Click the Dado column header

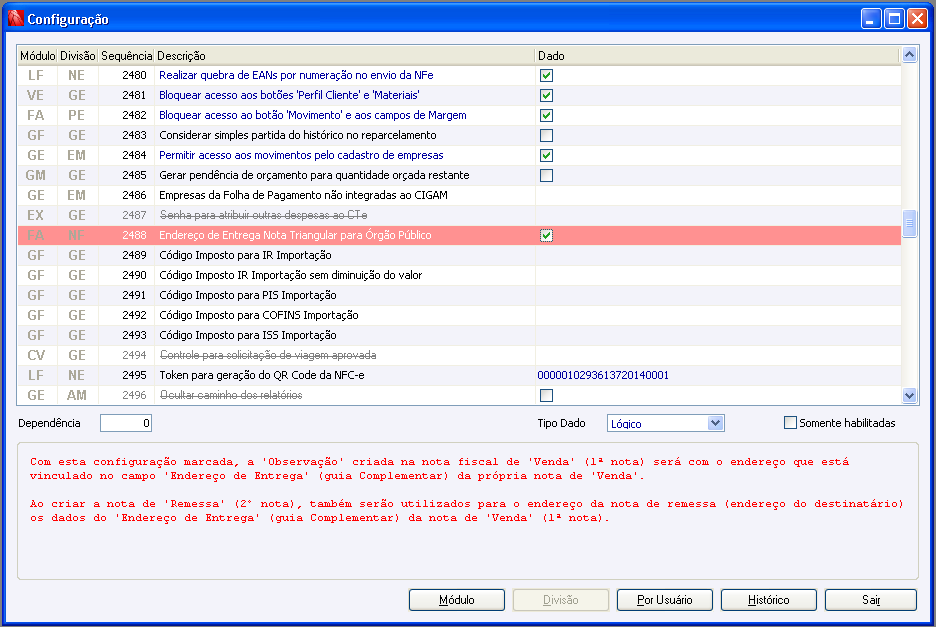coord(716,56)
